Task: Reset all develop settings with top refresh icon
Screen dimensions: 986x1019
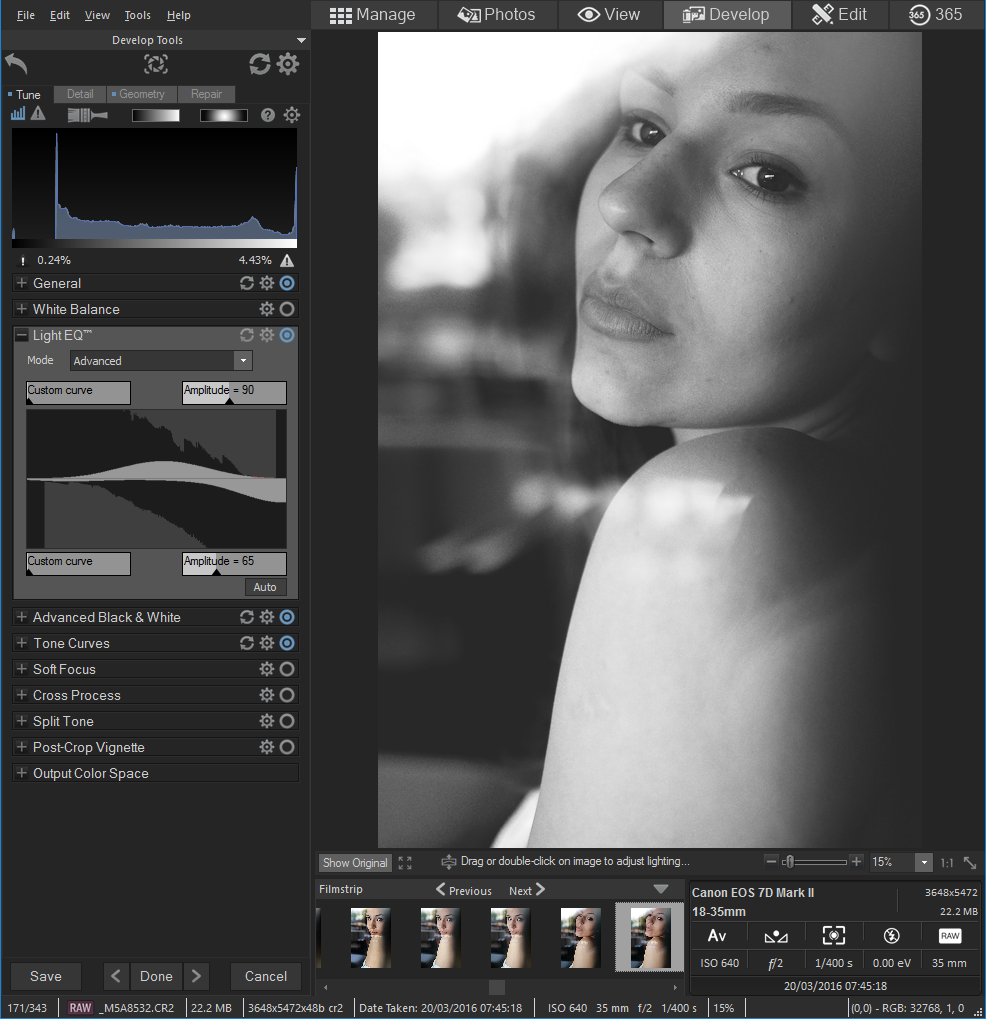Action: tap(259, 64)
